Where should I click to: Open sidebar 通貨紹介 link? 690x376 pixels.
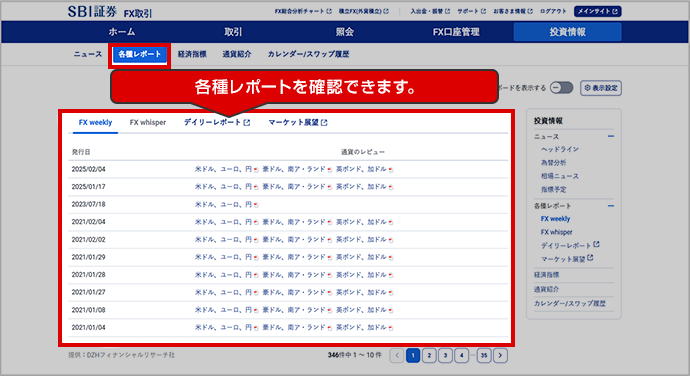click(546, 289)
